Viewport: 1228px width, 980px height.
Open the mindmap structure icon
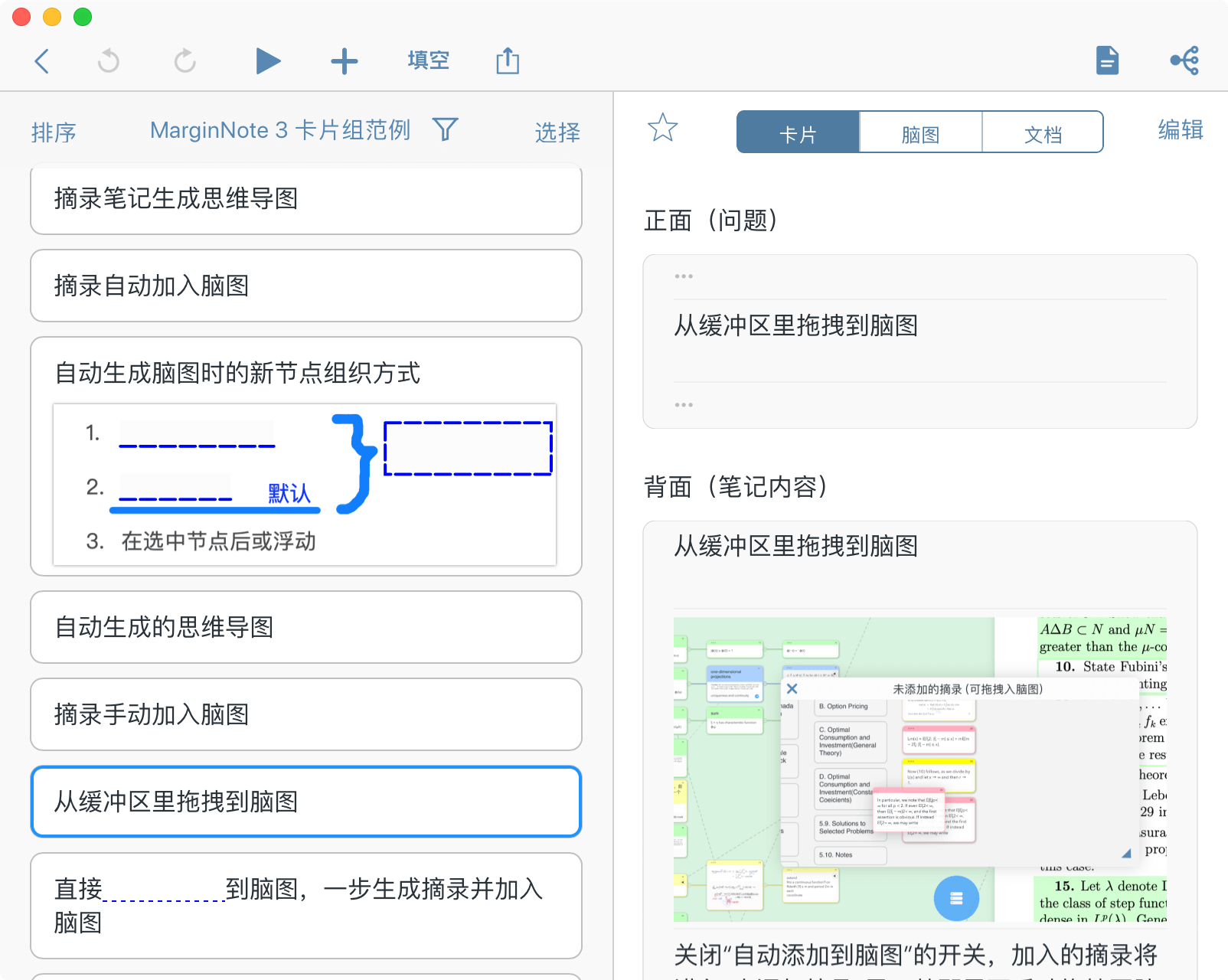tap(1184, 60)
